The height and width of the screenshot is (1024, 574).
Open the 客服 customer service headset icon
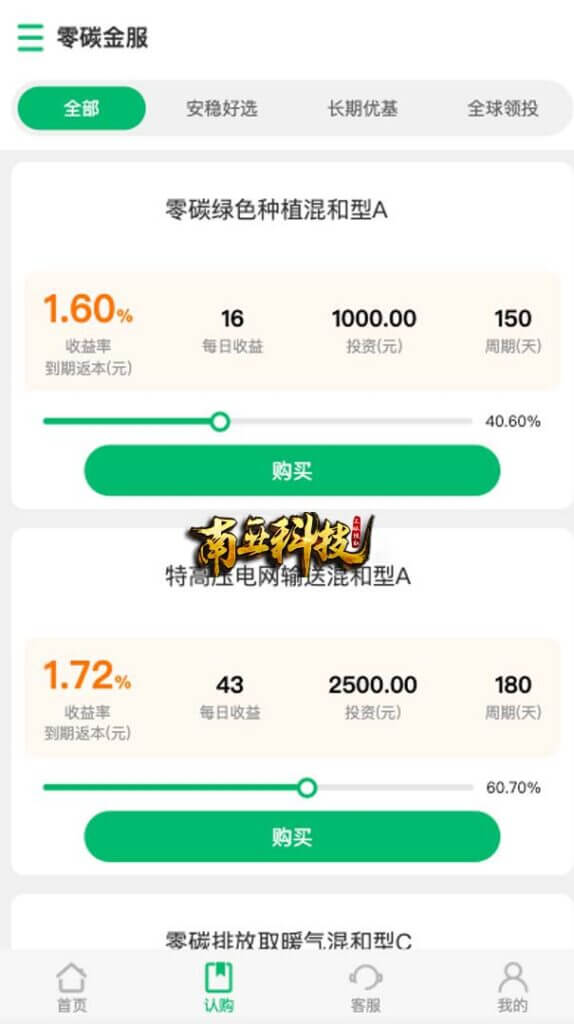click(365, 978)
